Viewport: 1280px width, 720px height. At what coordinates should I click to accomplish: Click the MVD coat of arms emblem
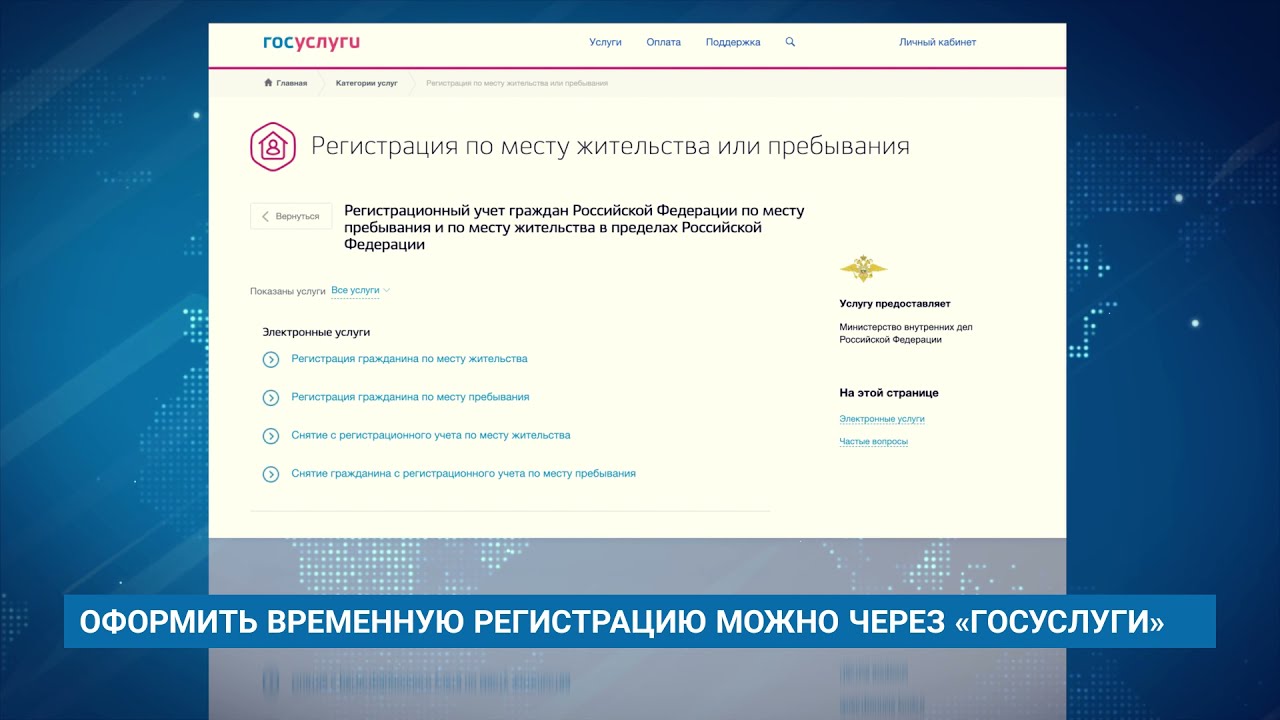point(863,268)
